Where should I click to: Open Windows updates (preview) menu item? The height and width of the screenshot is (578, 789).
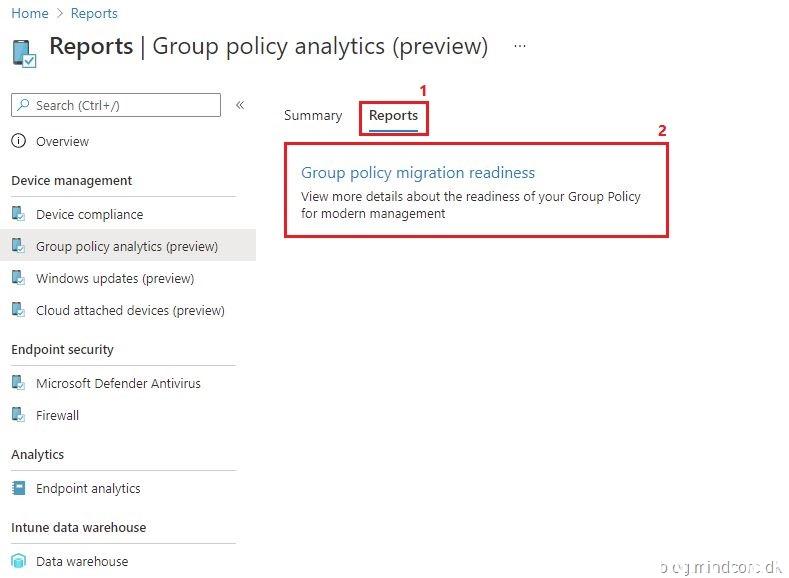coord(115,278)
